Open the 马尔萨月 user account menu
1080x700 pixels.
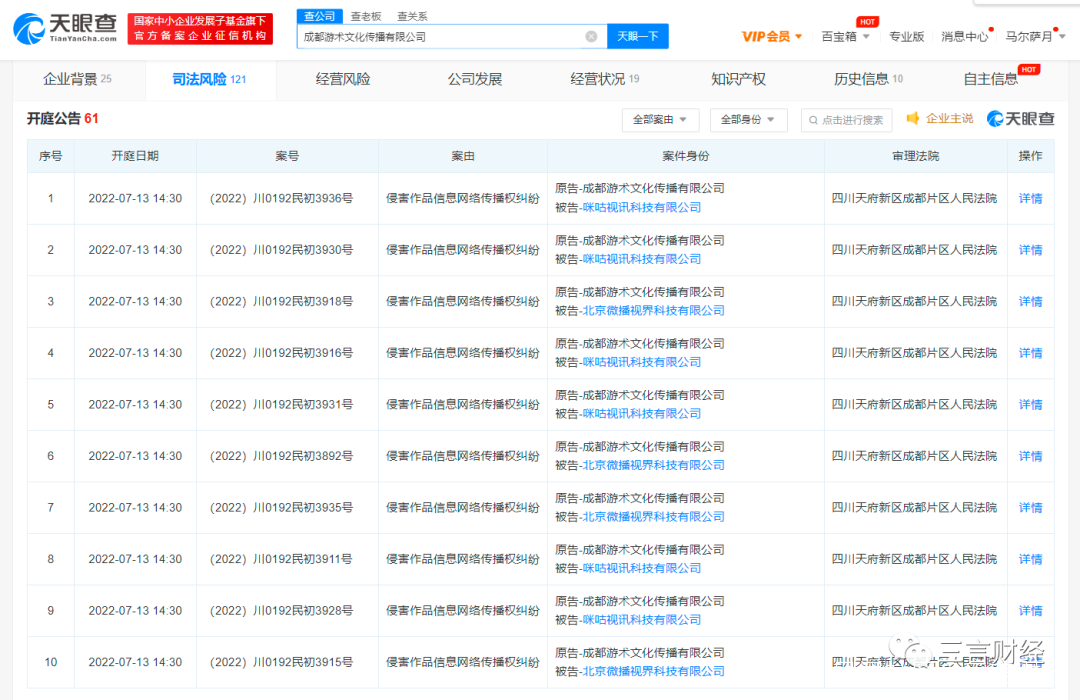[1034, 37]
